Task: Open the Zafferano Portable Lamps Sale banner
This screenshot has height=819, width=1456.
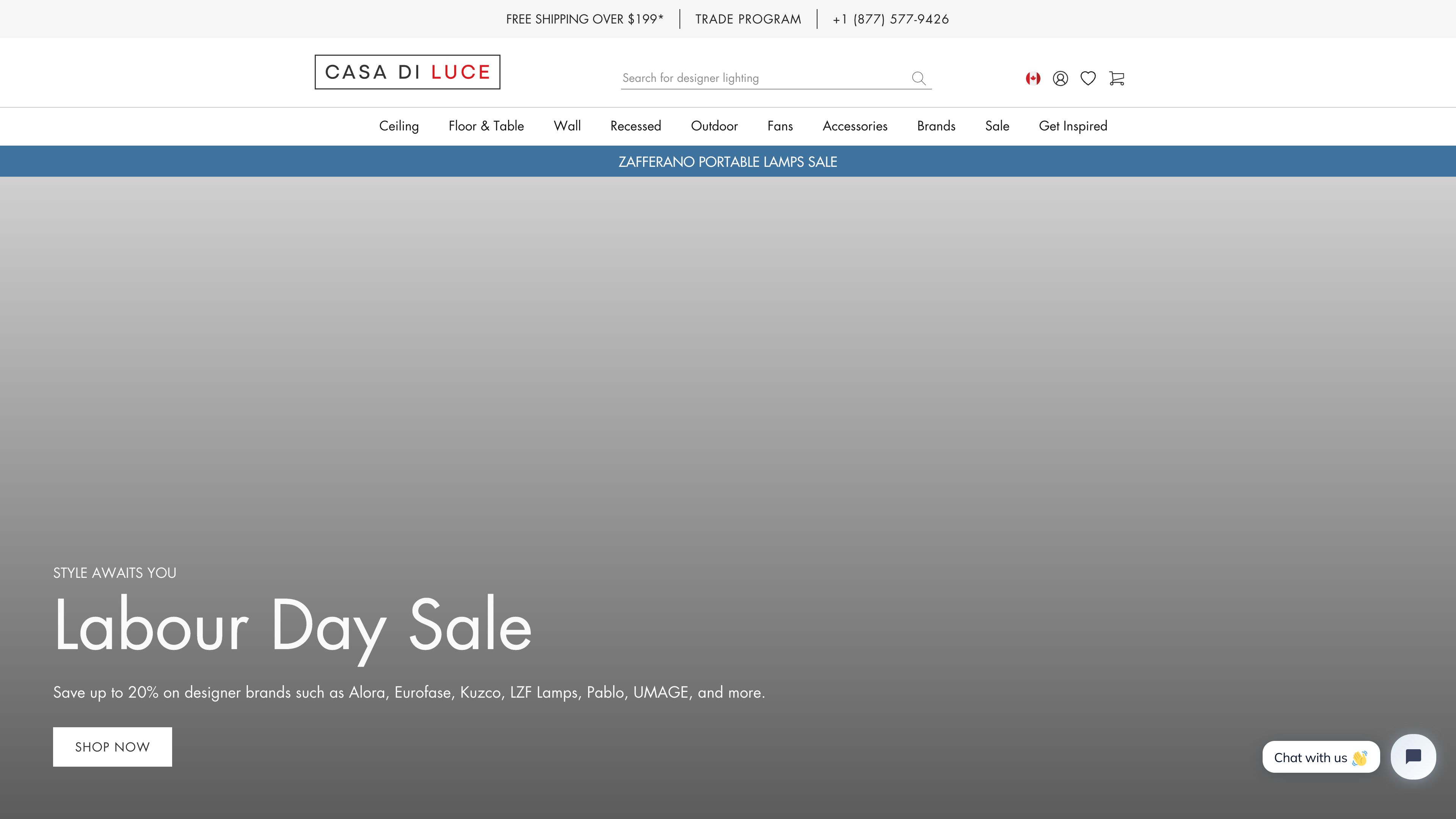Action: 728,161
